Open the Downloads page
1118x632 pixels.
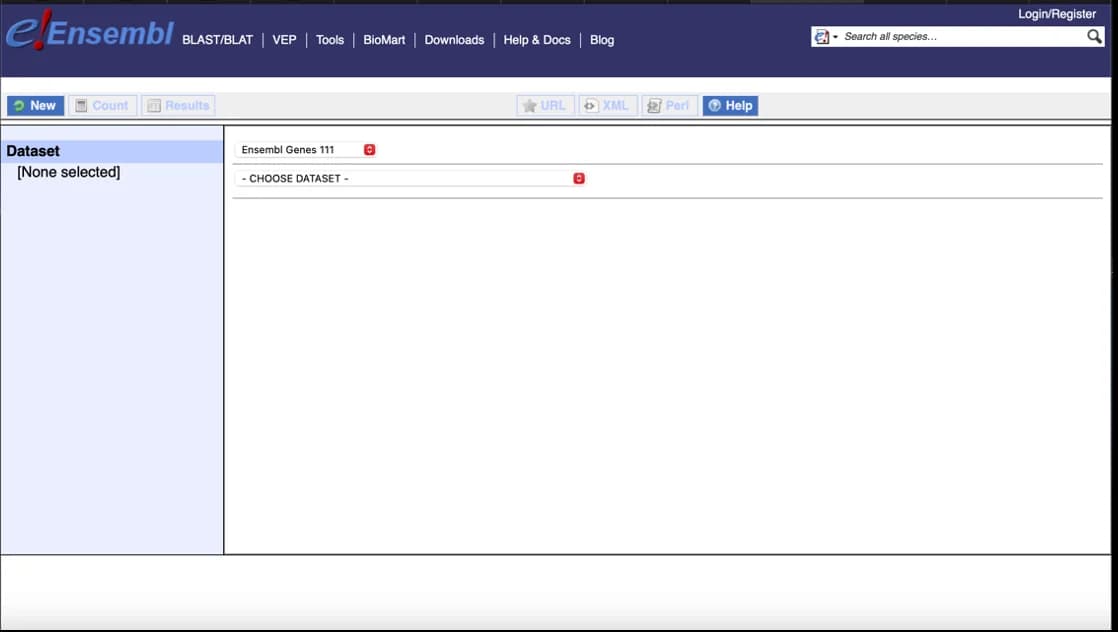454,40
